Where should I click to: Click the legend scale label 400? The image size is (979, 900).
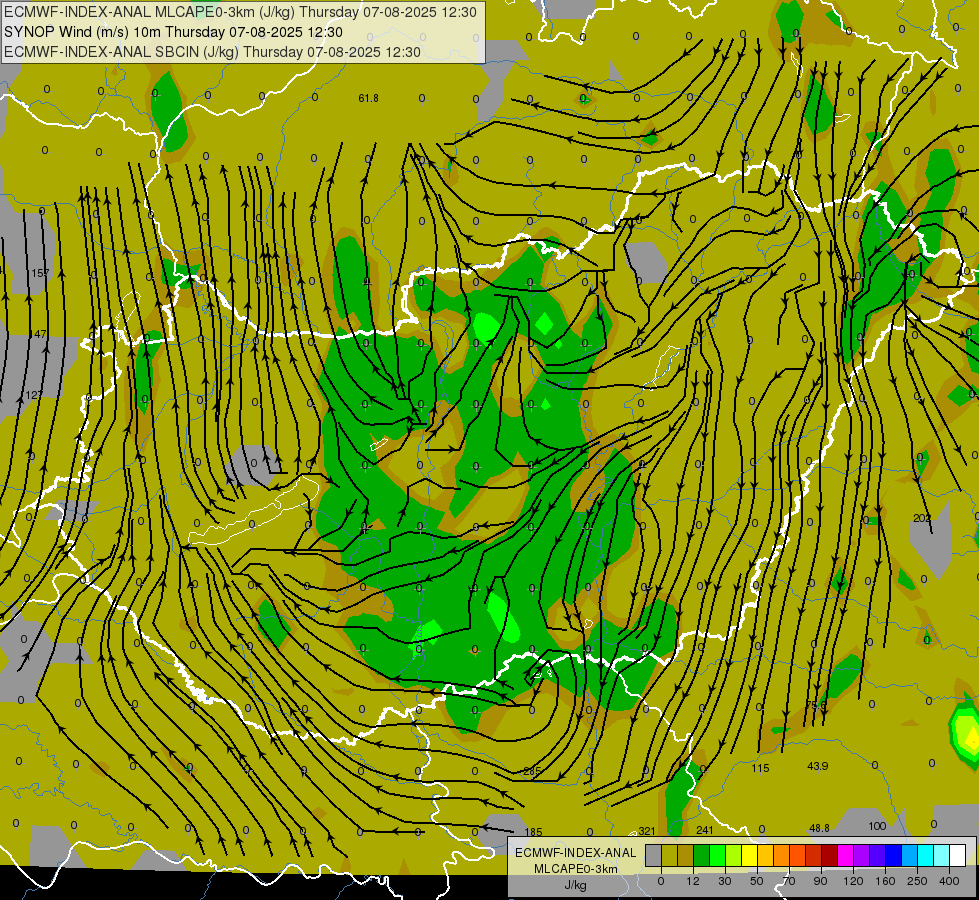[949, 881]
